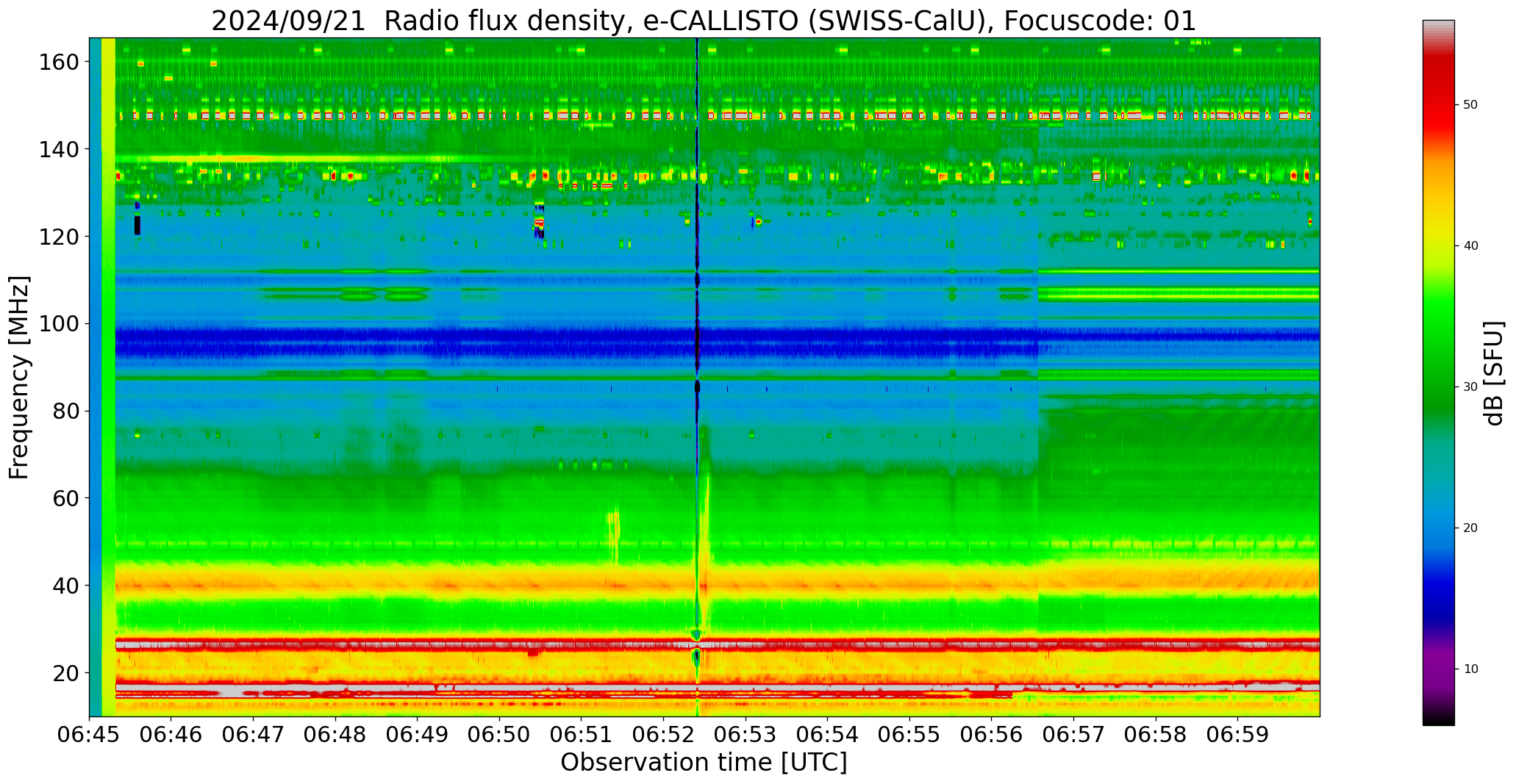Click the 06:45 time tick label

(x=90, y=734)
